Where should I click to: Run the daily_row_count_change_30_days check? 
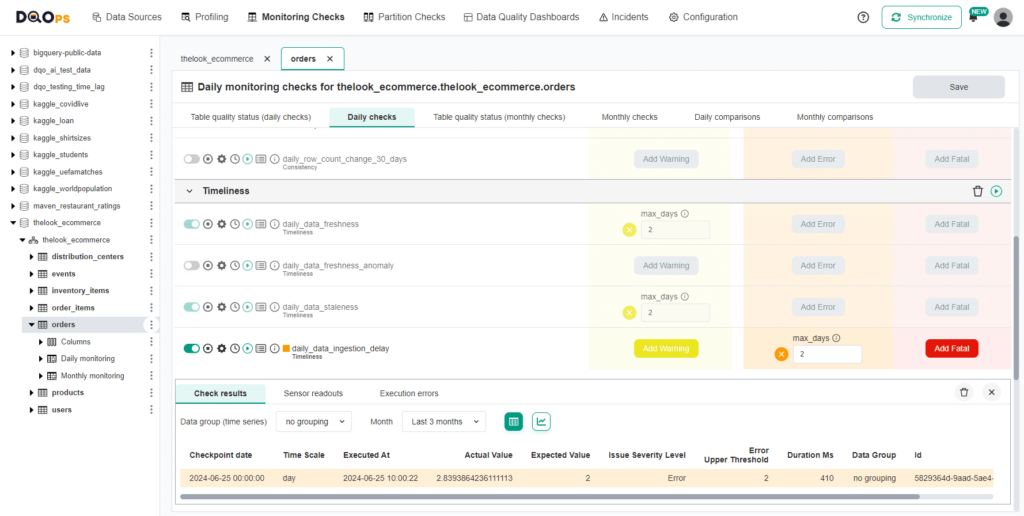[x=248, y=159]
